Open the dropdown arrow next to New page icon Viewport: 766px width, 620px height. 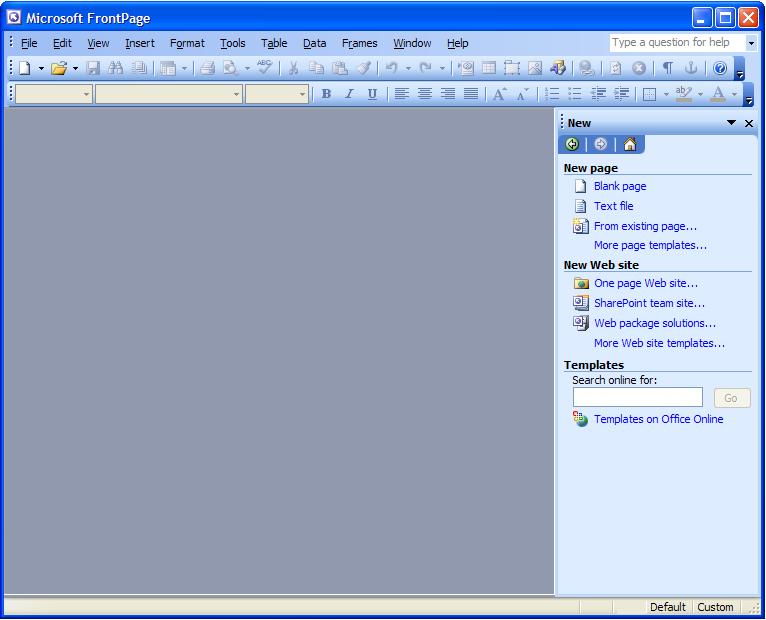tap(41, 68)
